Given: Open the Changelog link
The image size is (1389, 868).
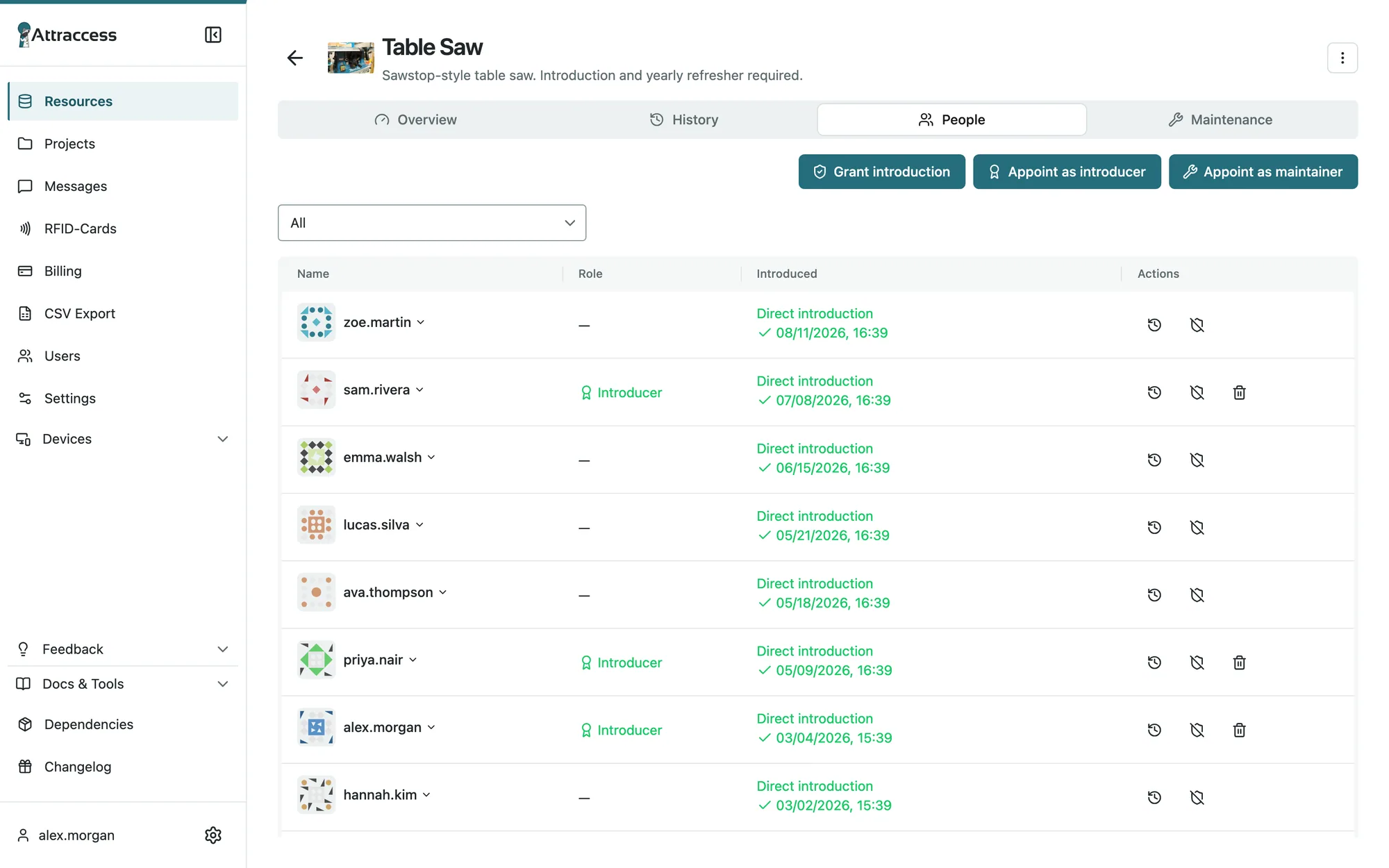Looking at the screenshot, I should tap(123, 767).
